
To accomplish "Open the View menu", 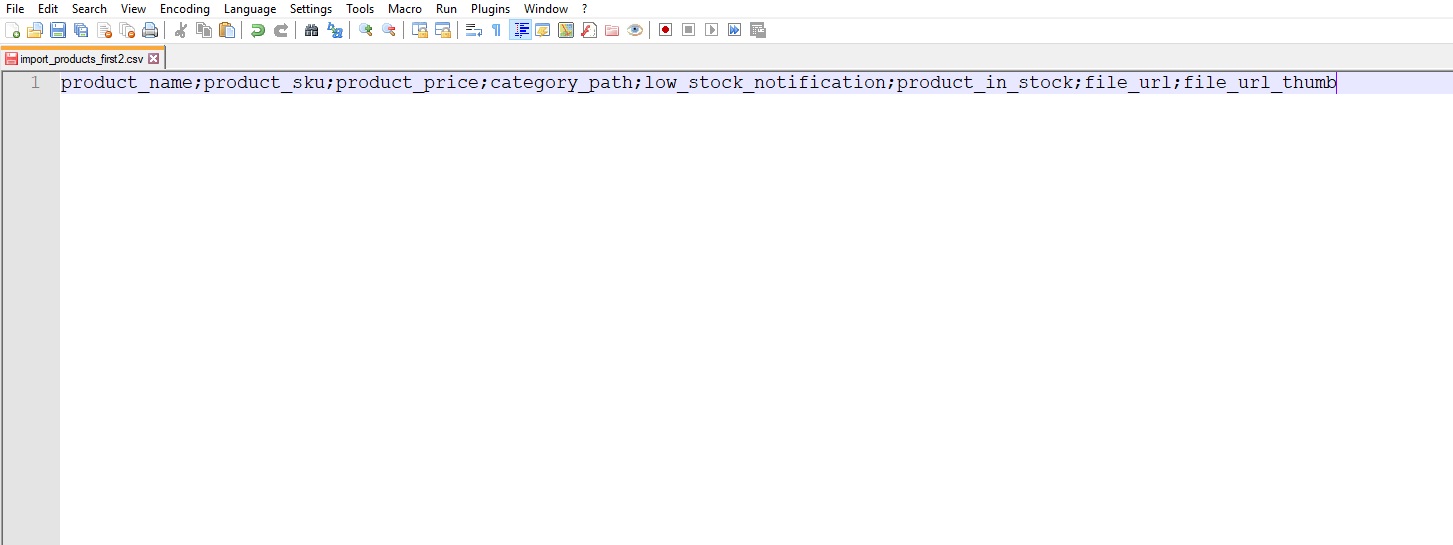I will click(x=133, y=9).
